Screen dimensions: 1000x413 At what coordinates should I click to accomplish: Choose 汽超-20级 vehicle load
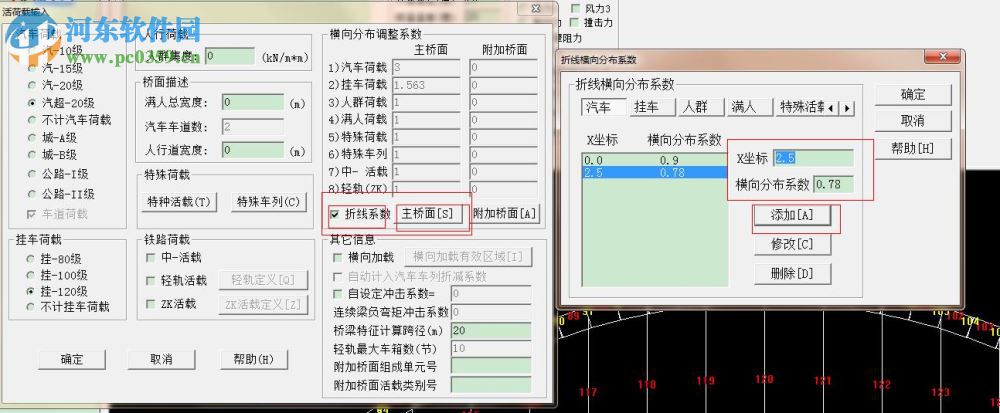pos(31,103)
